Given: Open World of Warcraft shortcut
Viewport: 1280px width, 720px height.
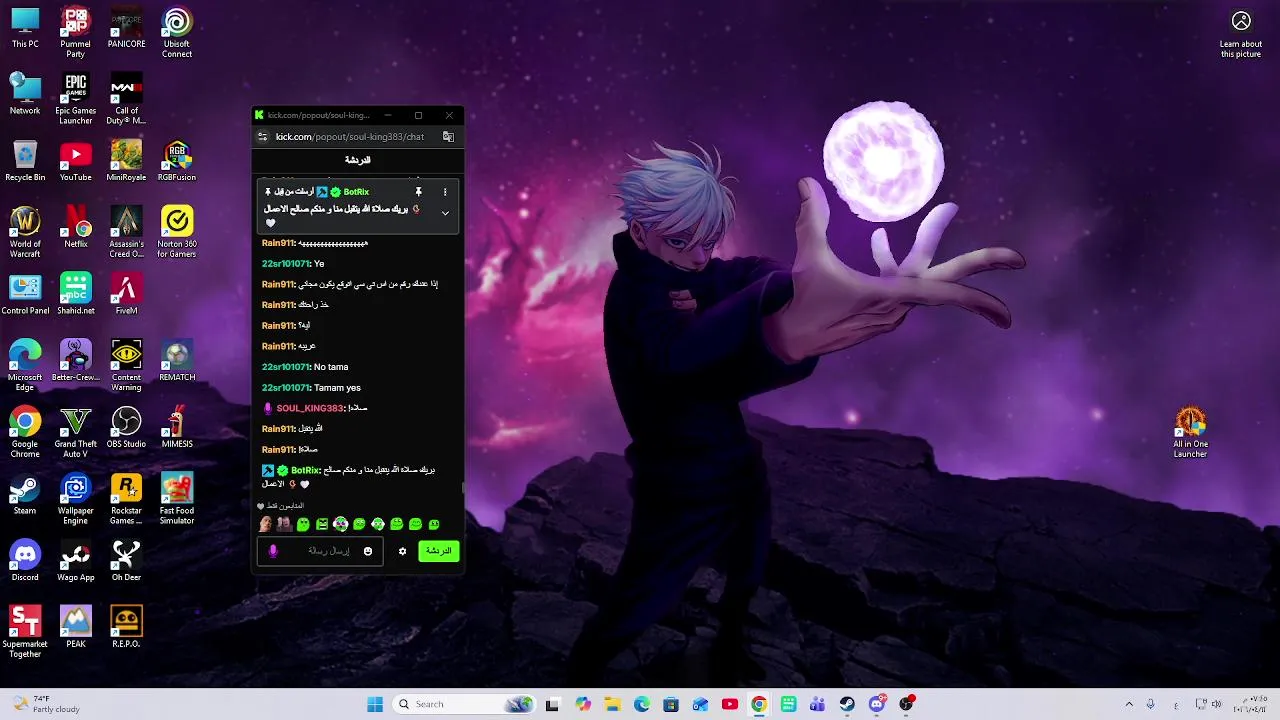Looking at the screenshot, I should (x=25, y=233).
